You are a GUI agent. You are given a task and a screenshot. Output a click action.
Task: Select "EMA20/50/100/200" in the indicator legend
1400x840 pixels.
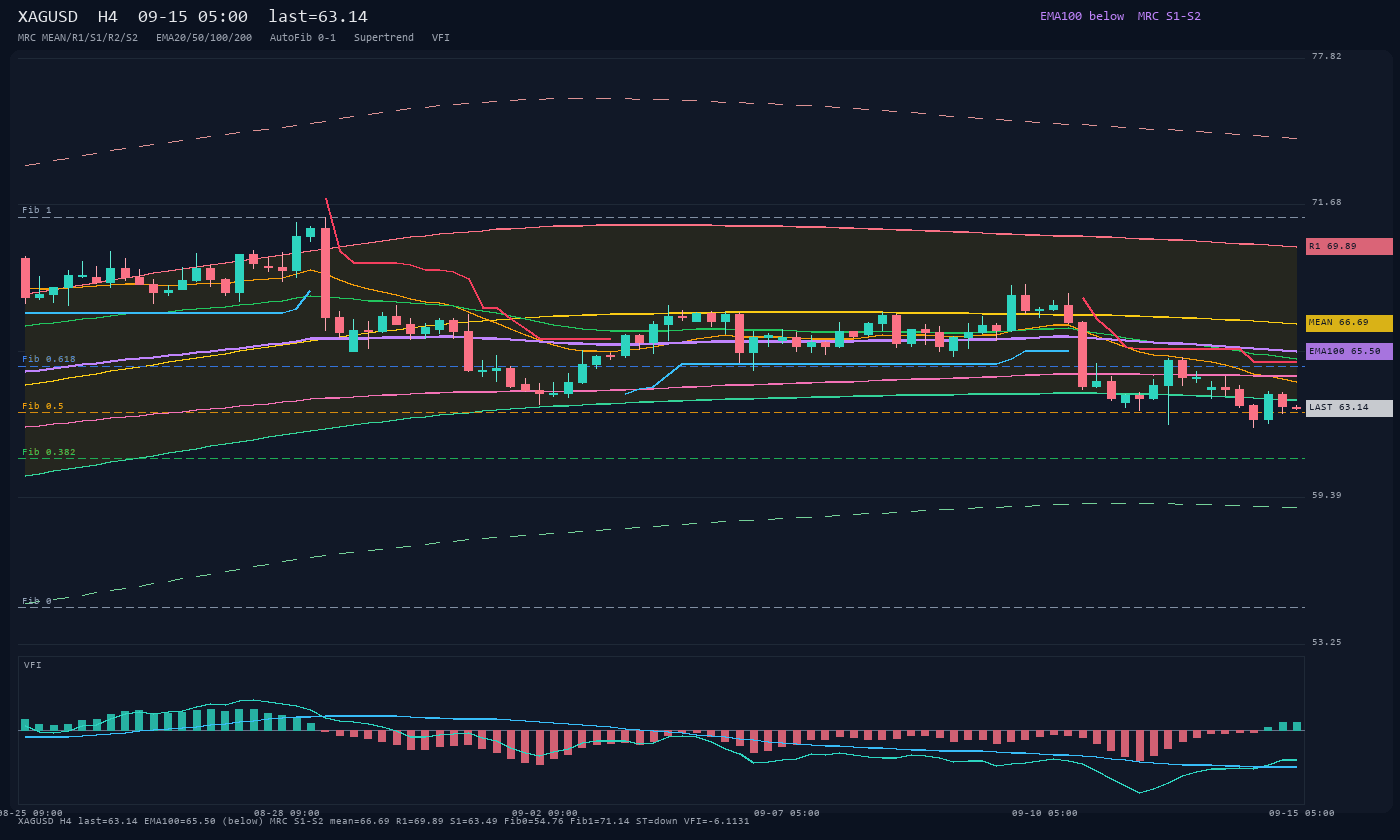[x=204, y=38]
